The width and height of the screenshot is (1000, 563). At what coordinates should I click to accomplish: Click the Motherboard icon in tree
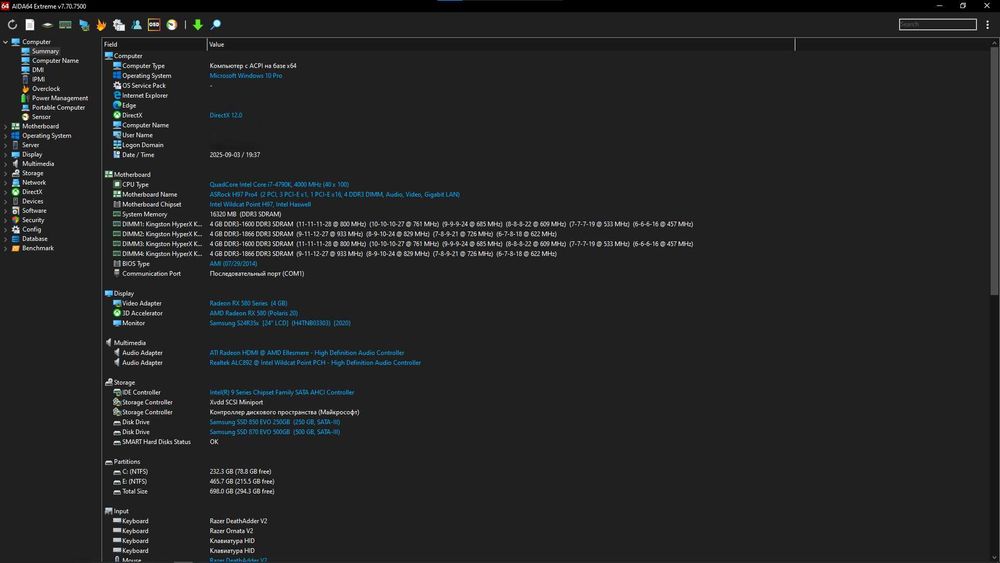click(x=15, y=126)
